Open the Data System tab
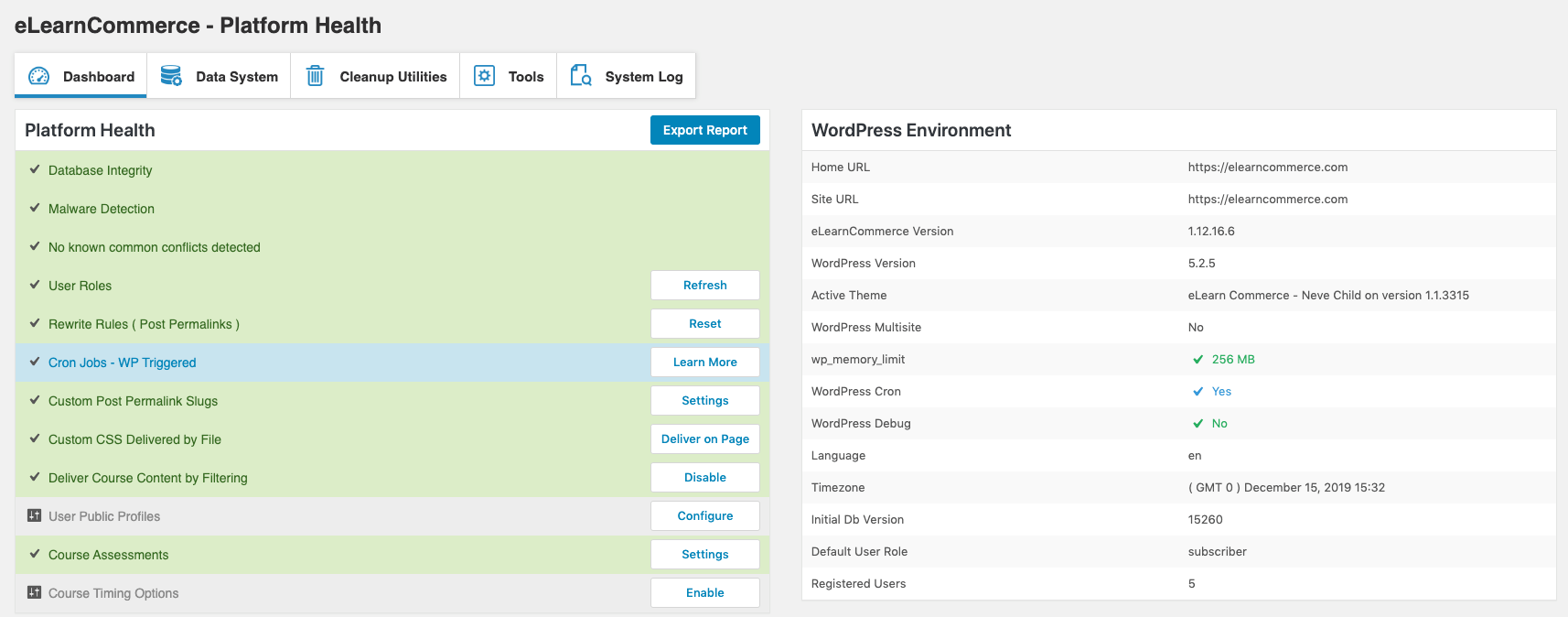This screenshot has height=617, width=1568. (220, 77)
